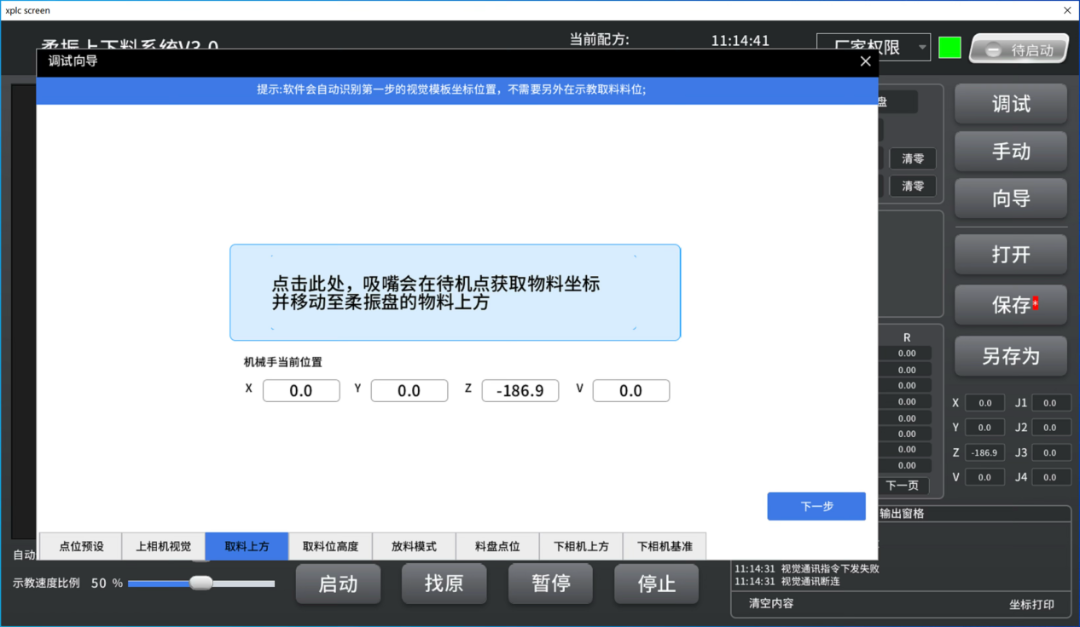Click the wizard Z field showing -186.9

pyautogui.click(x=520, y=391)
